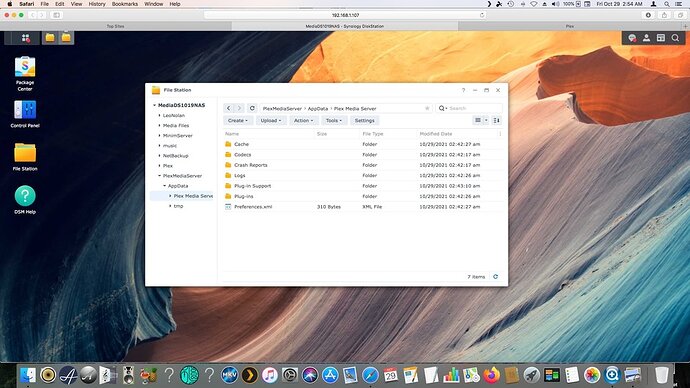Viewport: 690px width, 388px height.
Task: Click the sort order icon
Action: (x=496, y=120)
